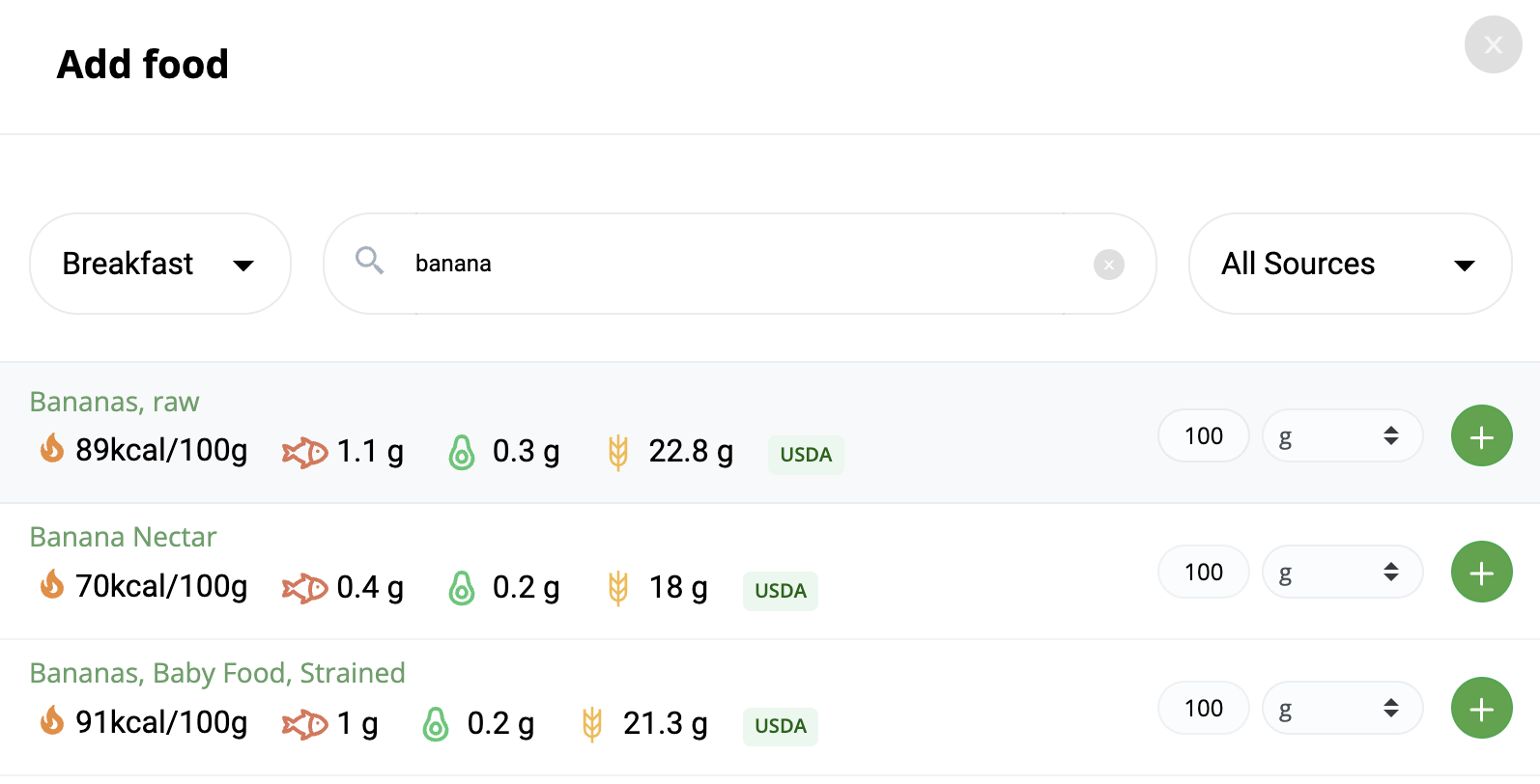Clear the banana search text
This screenshot has width=1540, height=784.
point(1108,265)
